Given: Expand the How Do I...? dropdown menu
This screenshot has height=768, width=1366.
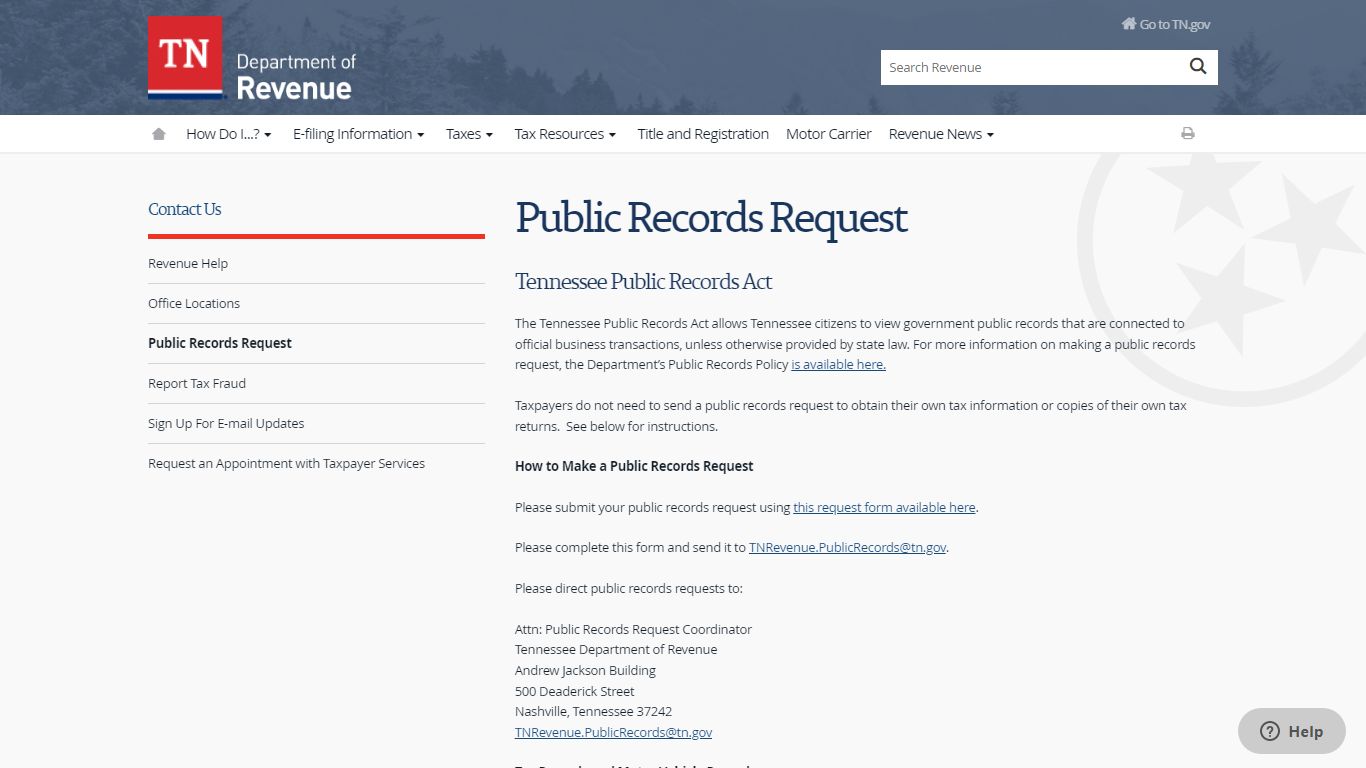Looking at the screenshot, I should coord(229,134).
